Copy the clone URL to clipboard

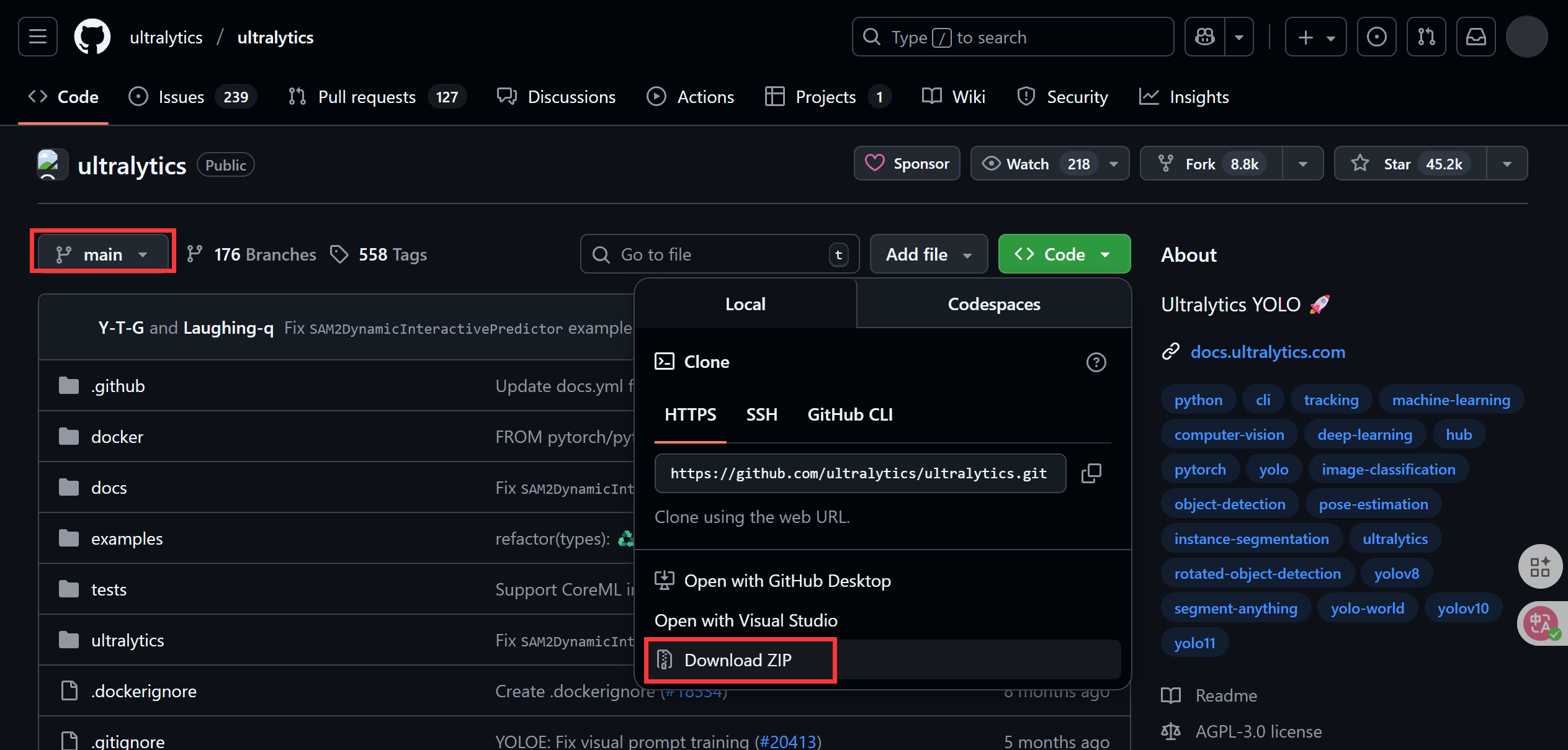(1091, 473)
